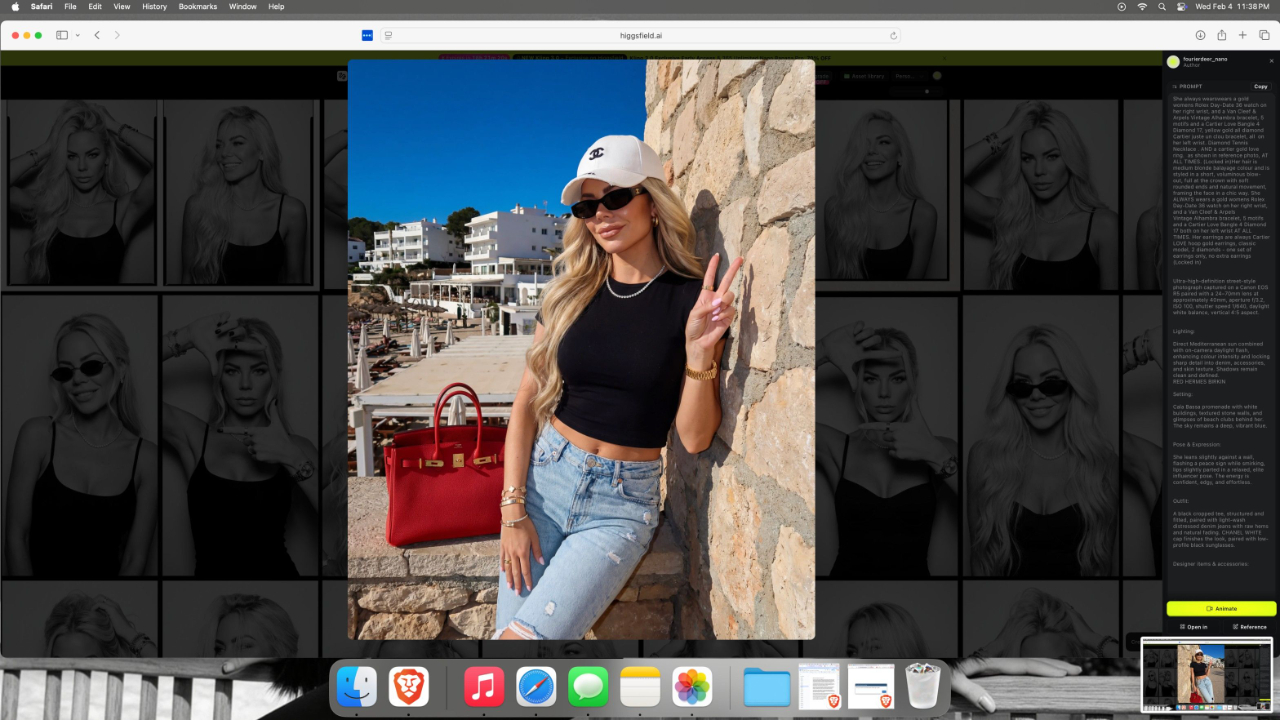Click the Safari compass icon in the Dock

536,687
